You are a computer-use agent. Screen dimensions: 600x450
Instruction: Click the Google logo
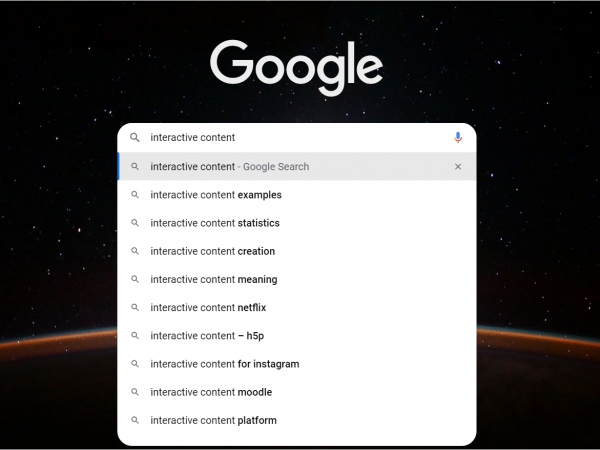click(x=297, y=66)
